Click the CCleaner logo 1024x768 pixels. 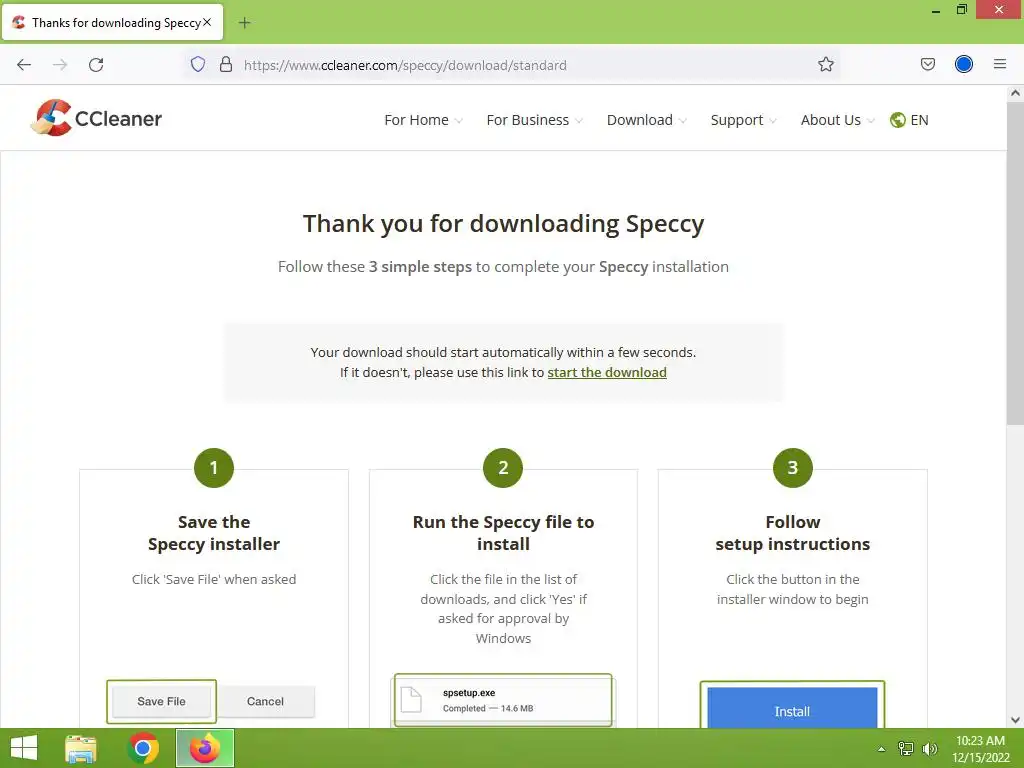96,118
